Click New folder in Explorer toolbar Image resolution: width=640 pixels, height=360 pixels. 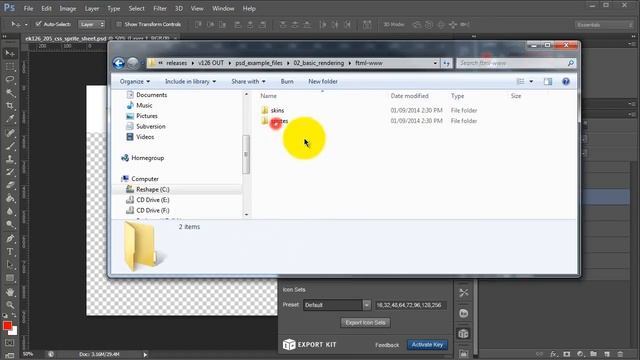[x=323, y=82]
